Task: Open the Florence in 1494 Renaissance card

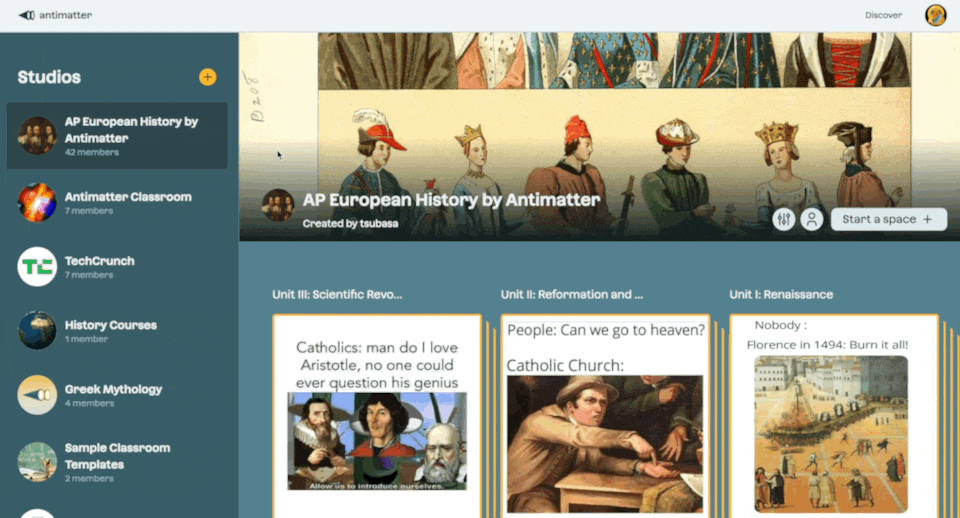Action: (x=834, y=416)
